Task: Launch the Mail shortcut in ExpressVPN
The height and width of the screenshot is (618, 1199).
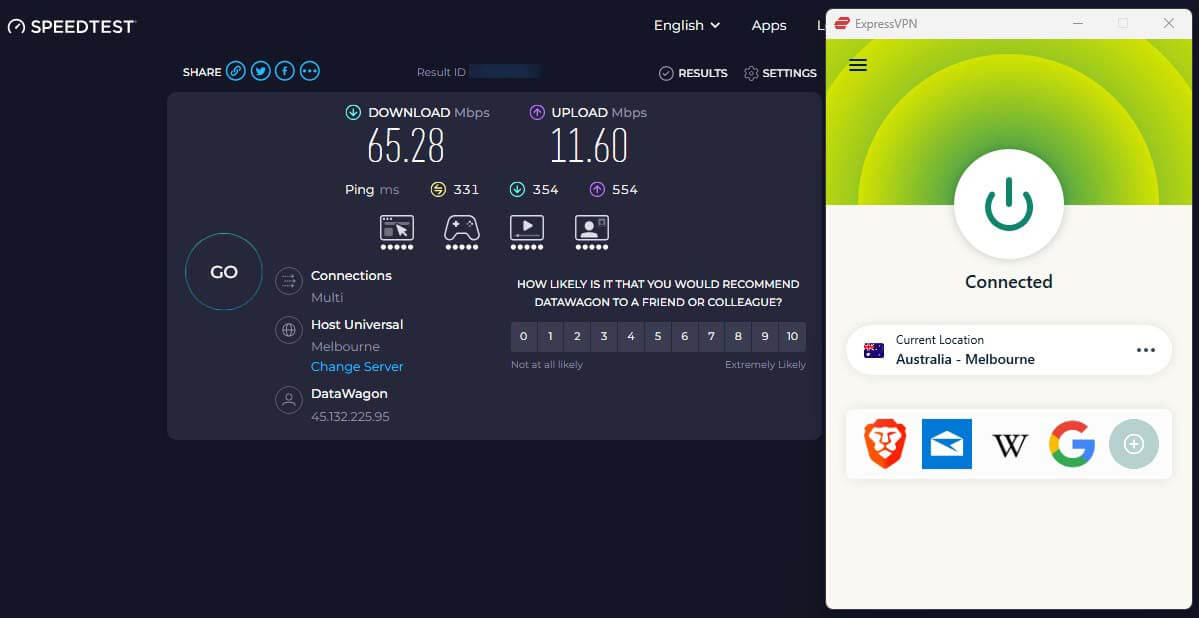Action: [947, 444]
